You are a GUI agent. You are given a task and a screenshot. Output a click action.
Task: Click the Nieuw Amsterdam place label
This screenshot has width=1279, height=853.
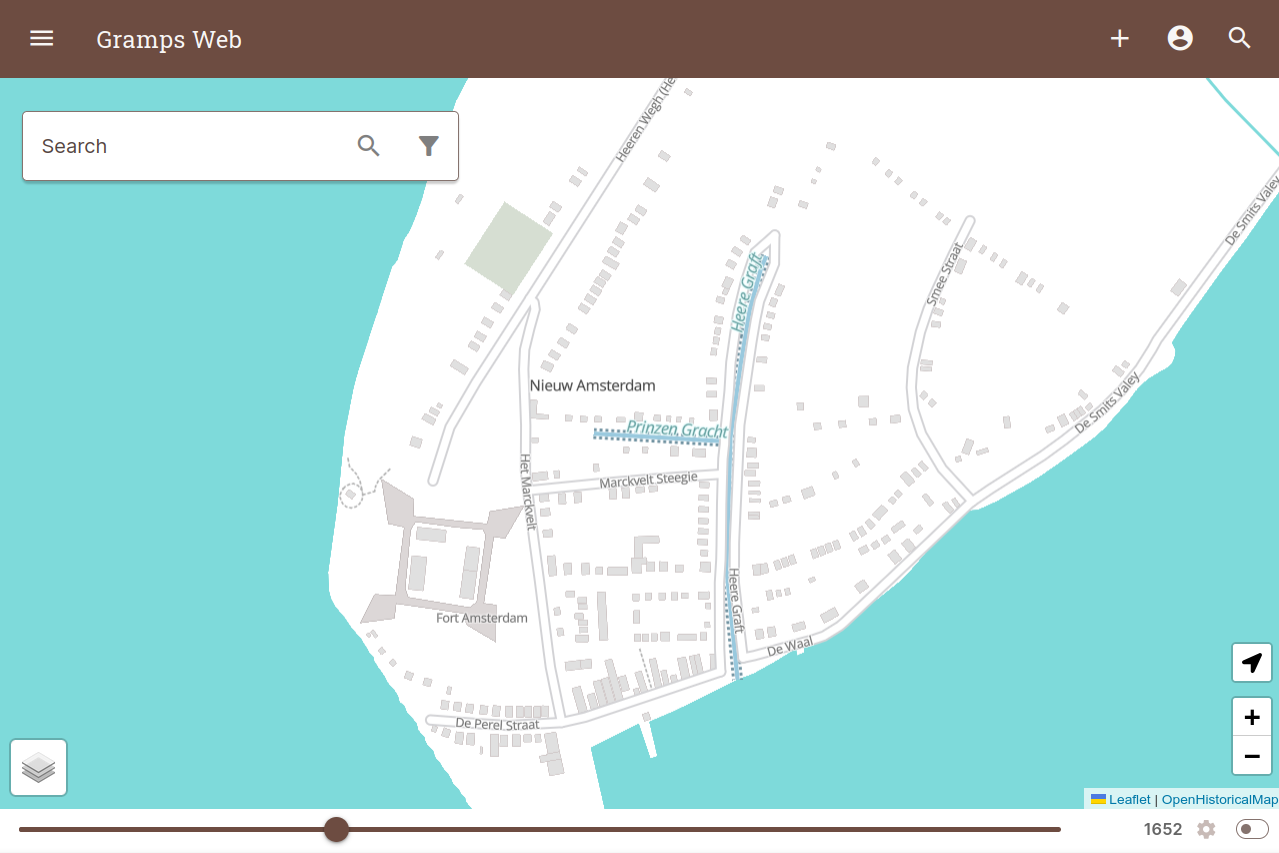593,385
